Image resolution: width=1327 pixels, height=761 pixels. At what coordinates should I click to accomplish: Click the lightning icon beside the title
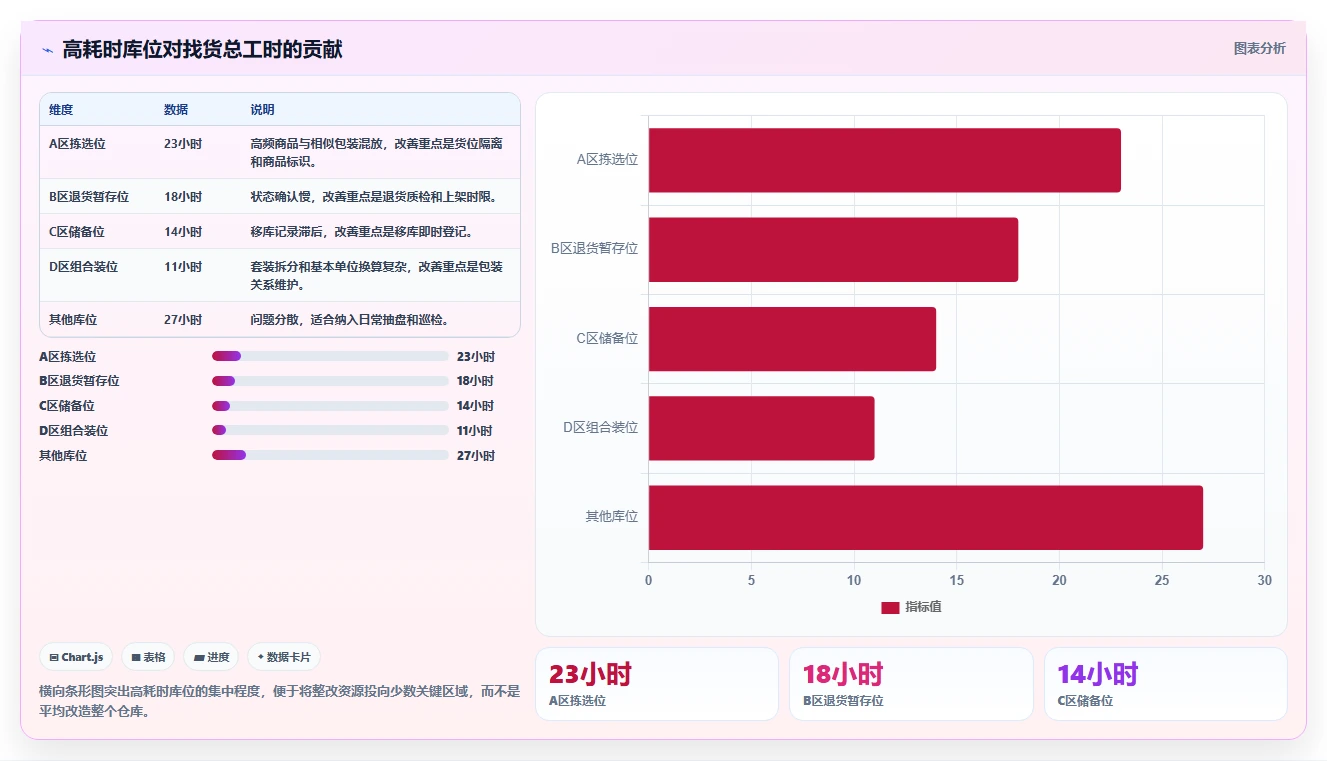tap(47, 50)
